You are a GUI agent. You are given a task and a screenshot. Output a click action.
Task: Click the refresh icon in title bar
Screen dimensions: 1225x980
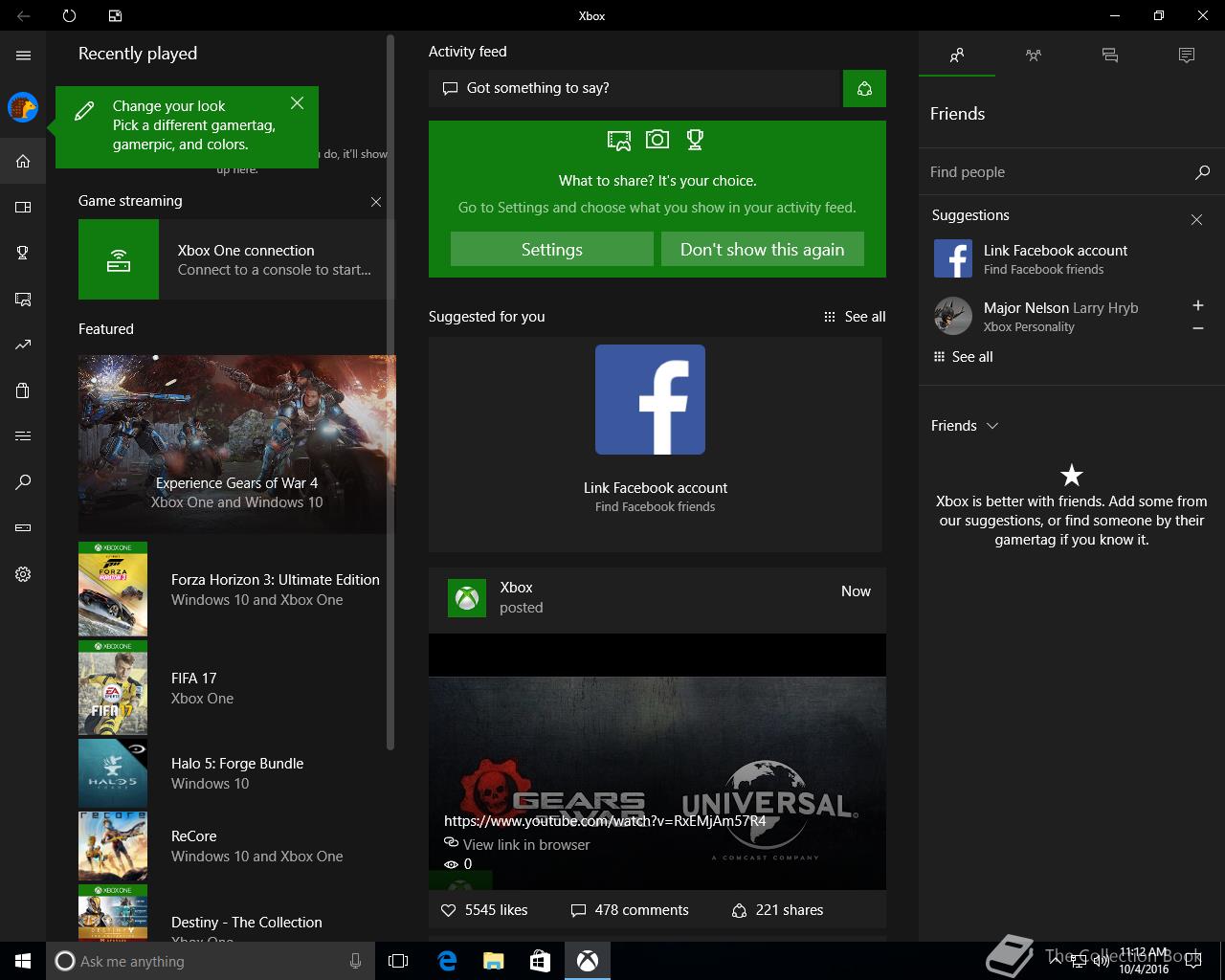pyautogui.click(x=69, y=15)
